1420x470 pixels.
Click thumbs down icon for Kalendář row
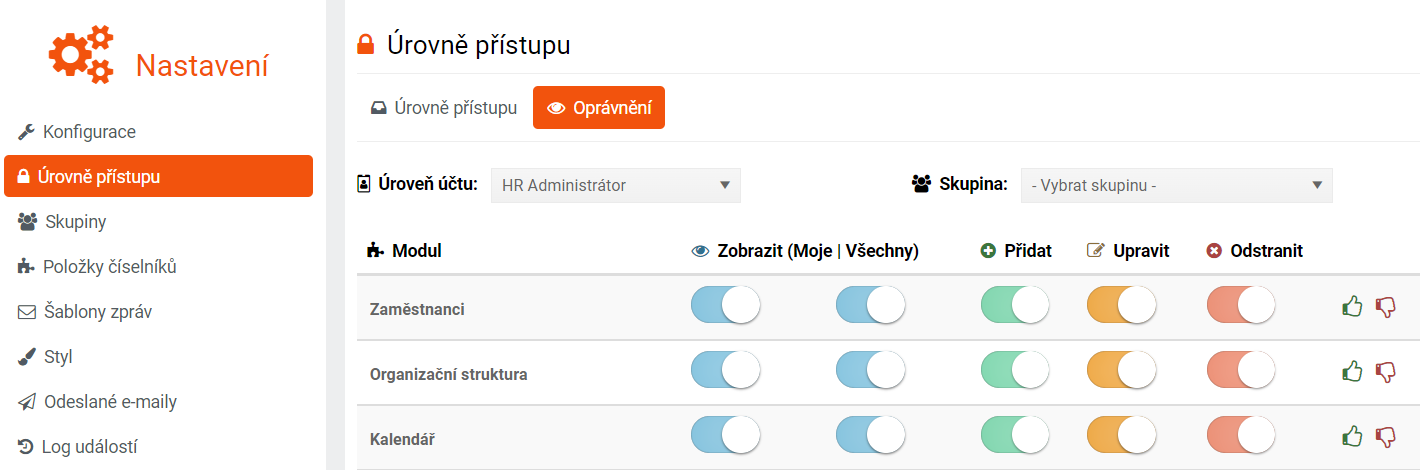tap(1385, 437)
